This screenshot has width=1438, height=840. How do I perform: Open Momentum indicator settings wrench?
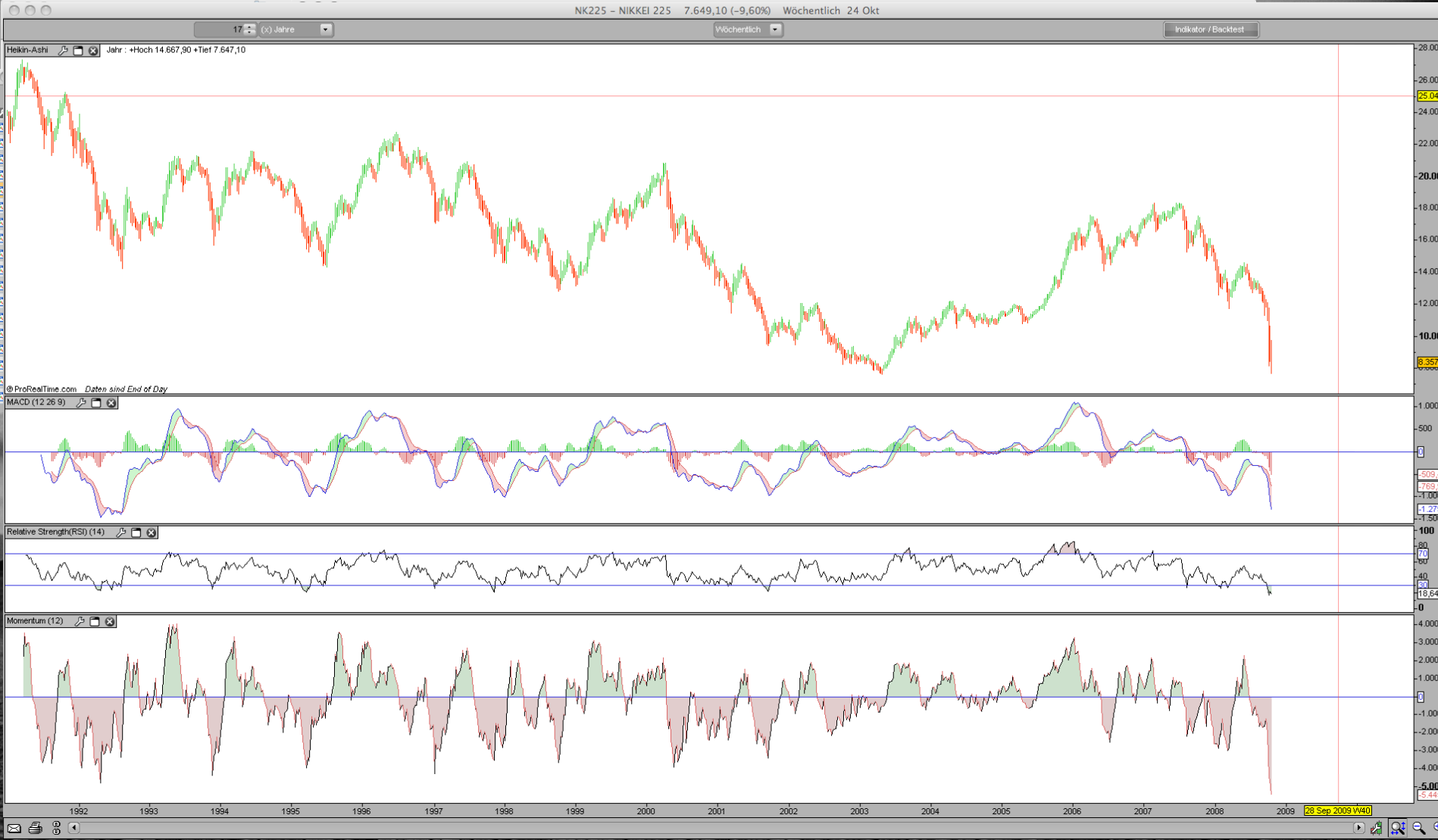tap(80, 622)
